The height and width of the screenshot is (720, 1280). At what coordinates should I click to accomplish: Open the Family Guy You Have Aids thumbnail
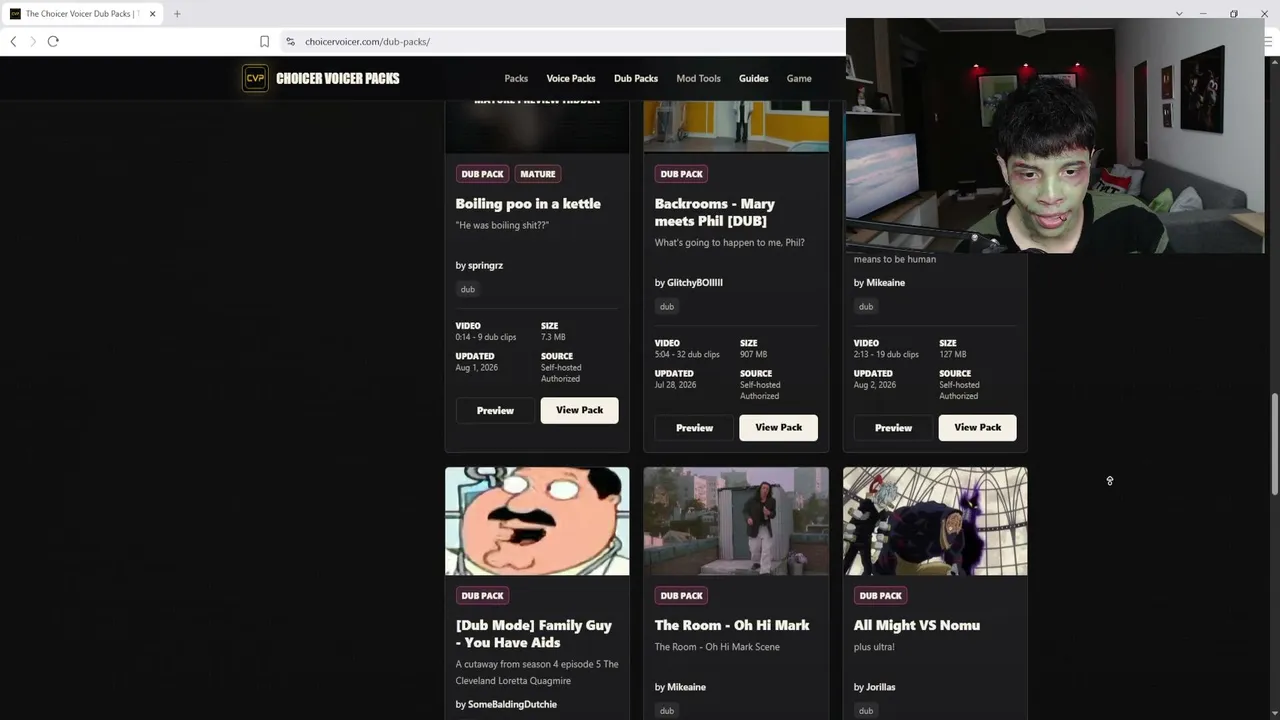pos(537,521)
